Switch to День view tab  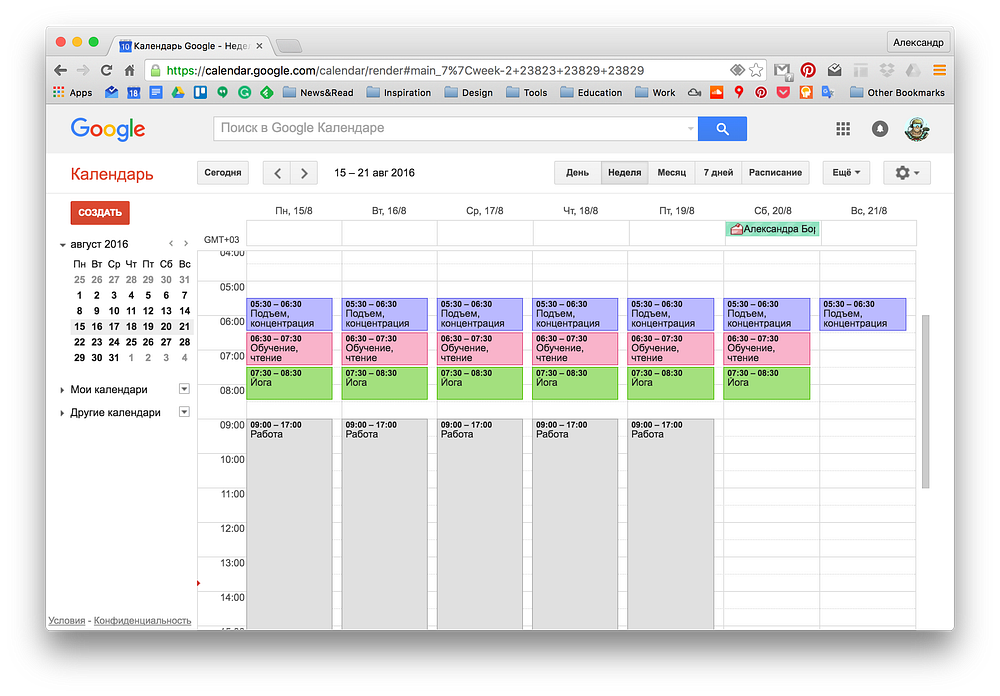coord(577,173)
